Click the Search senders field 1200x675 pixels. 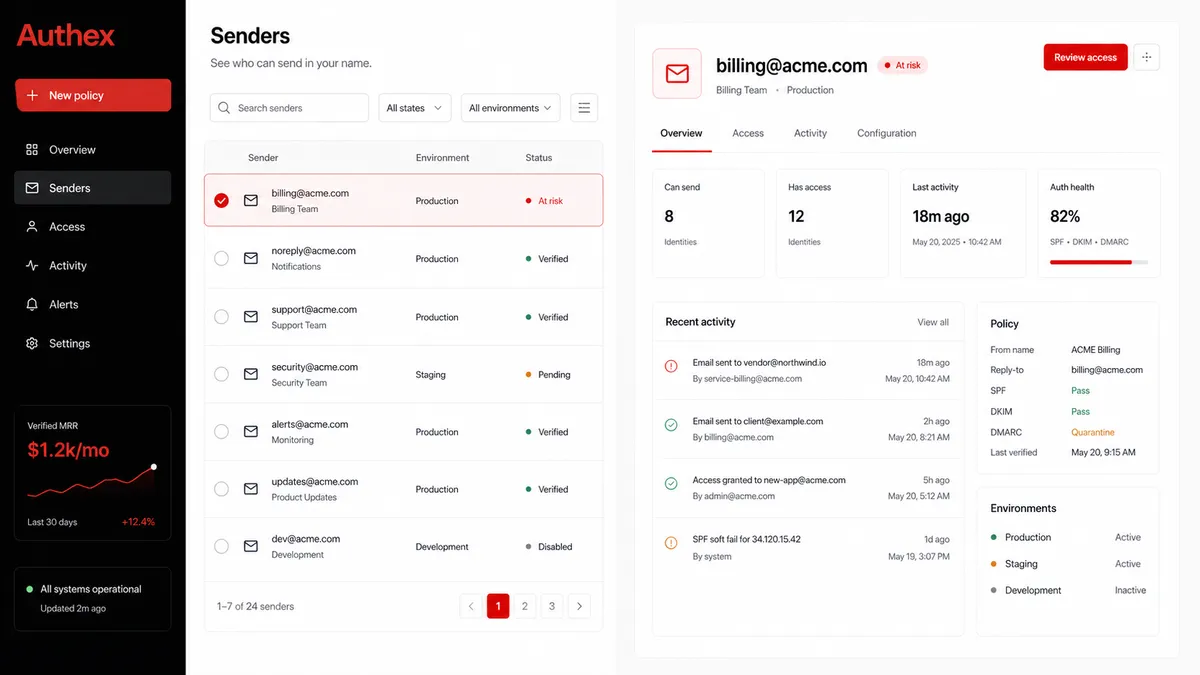coord(289,108)
